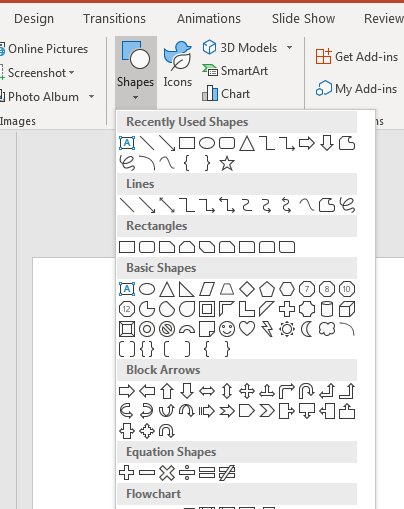
Task: Choose the chevron block arrow
Action: click(267, 411)
